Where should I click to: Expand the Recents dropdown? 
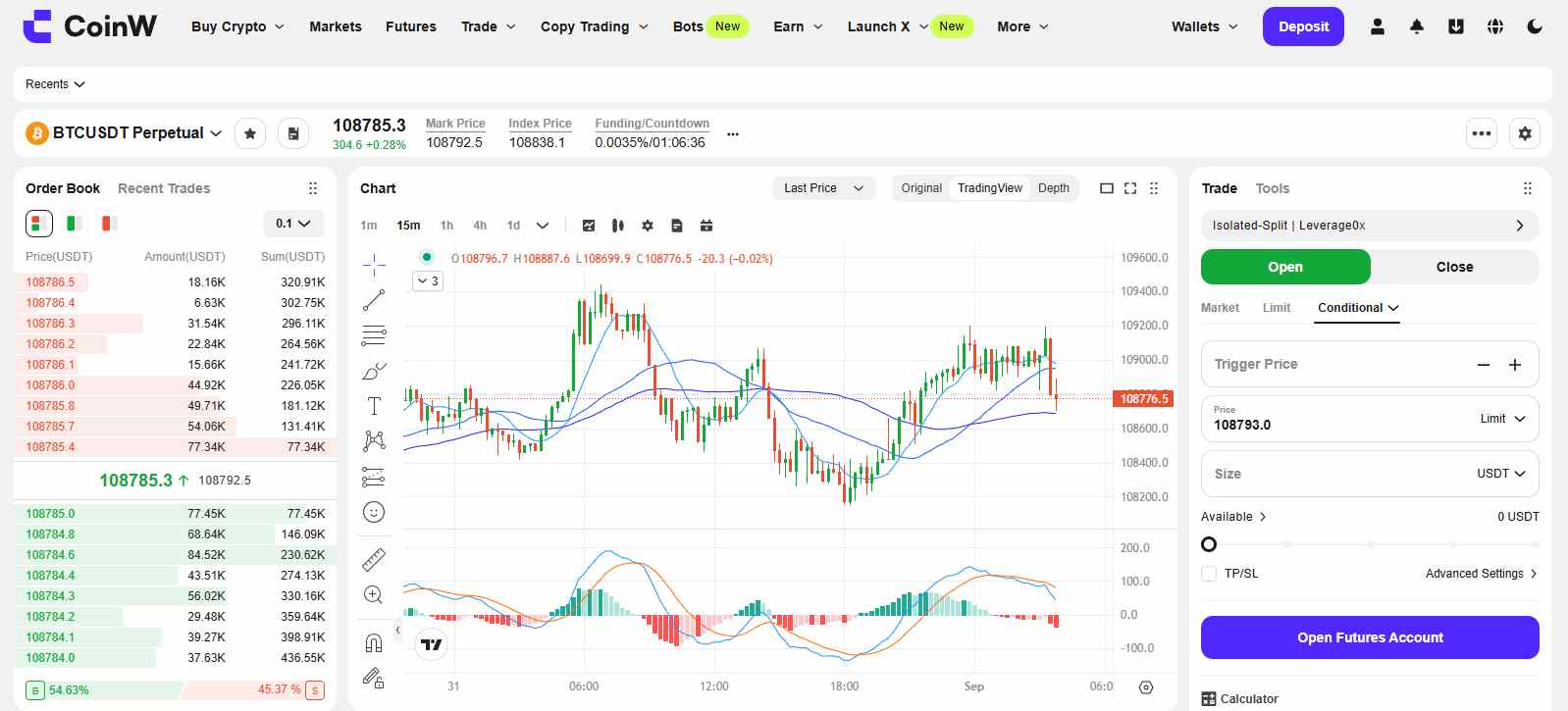[x=55, y=84]
